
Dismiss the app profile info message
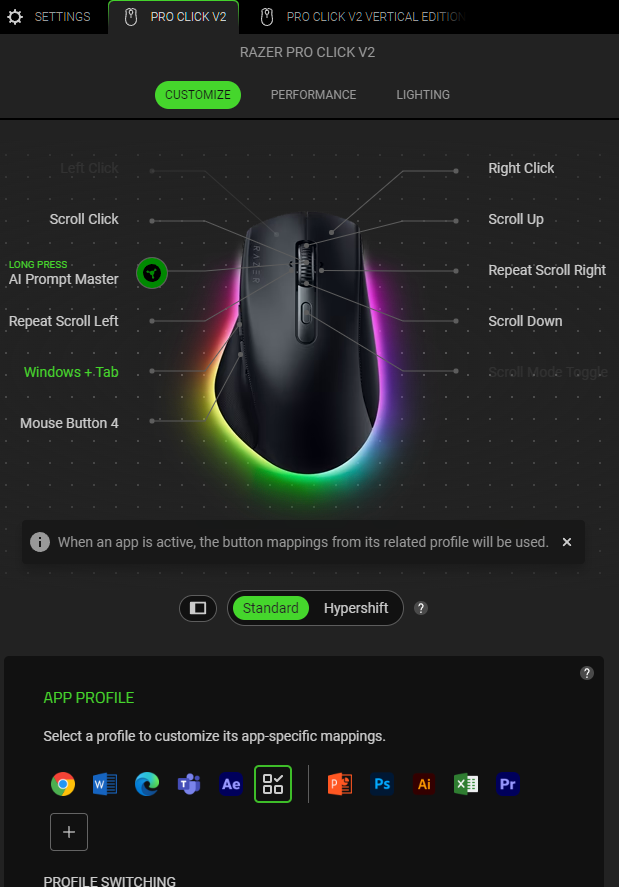click(x=566, y=542)
